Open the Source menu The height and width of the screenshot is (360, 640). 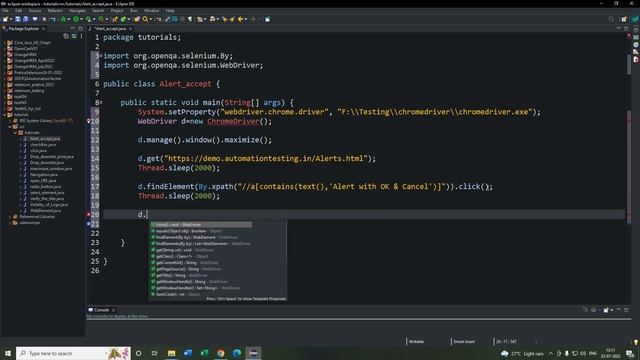(35, 11)
